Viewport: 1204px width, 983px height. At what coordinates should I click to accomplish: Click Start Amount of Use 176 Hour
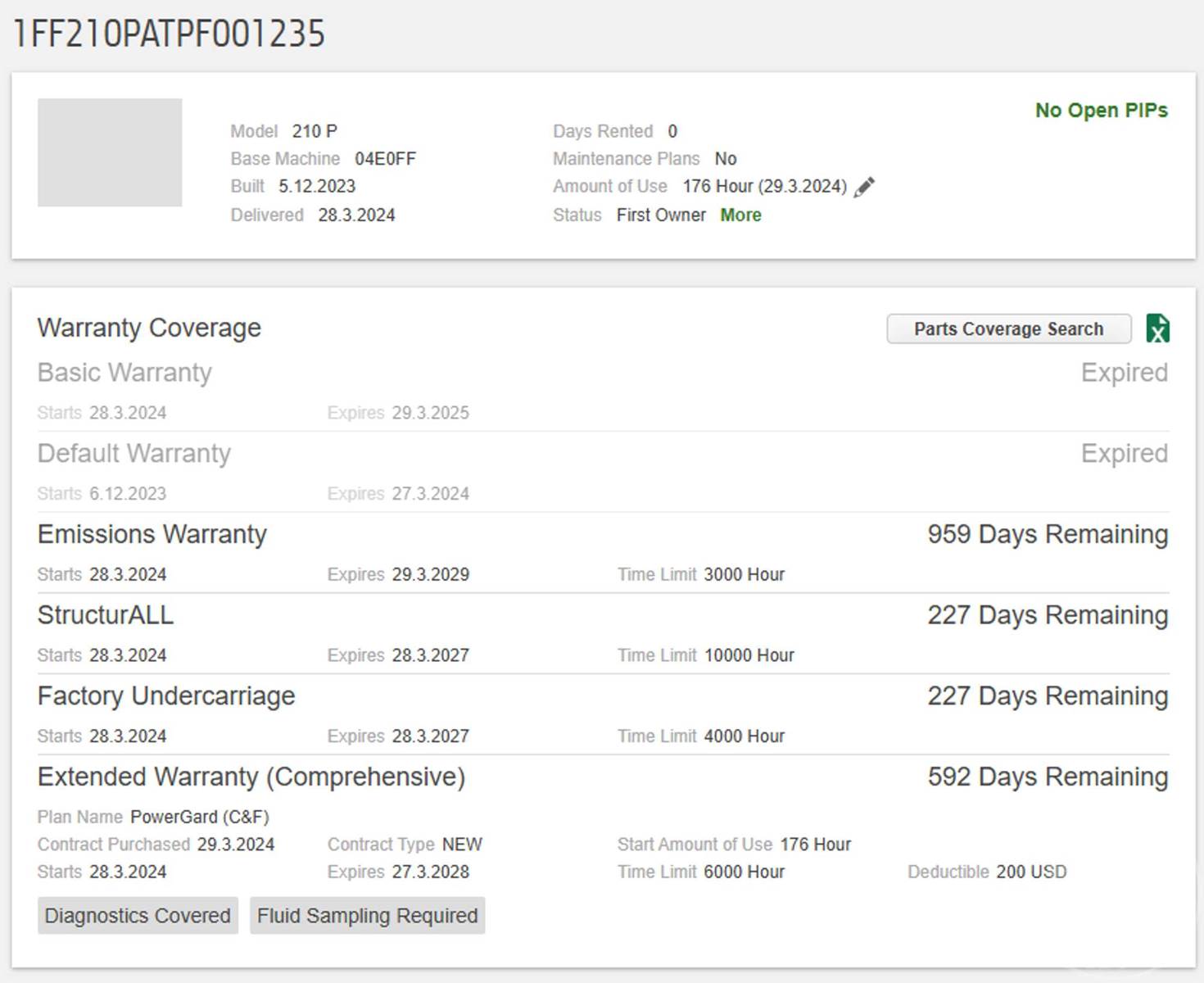click(x=816, y=845)
